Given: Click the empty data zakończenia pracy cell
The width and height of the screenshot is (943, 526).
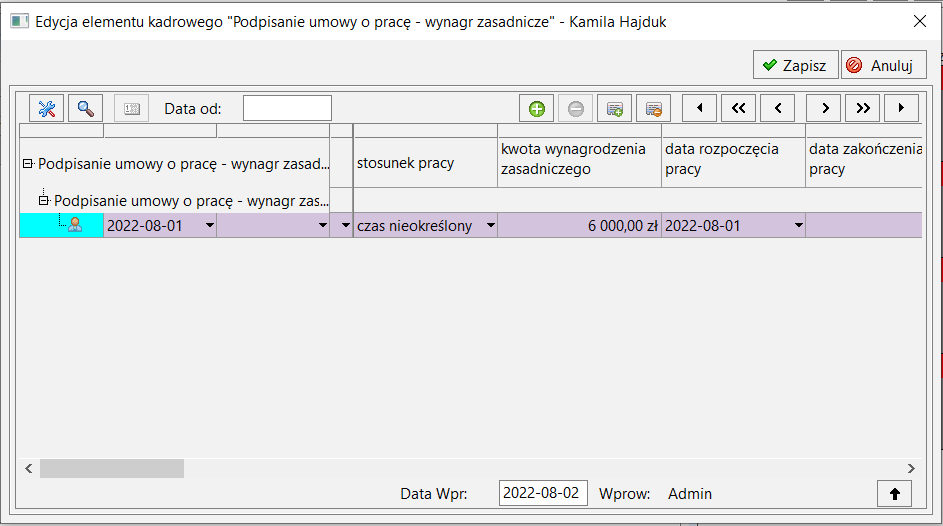Looking at the screenshot, I should coord(864,225).
